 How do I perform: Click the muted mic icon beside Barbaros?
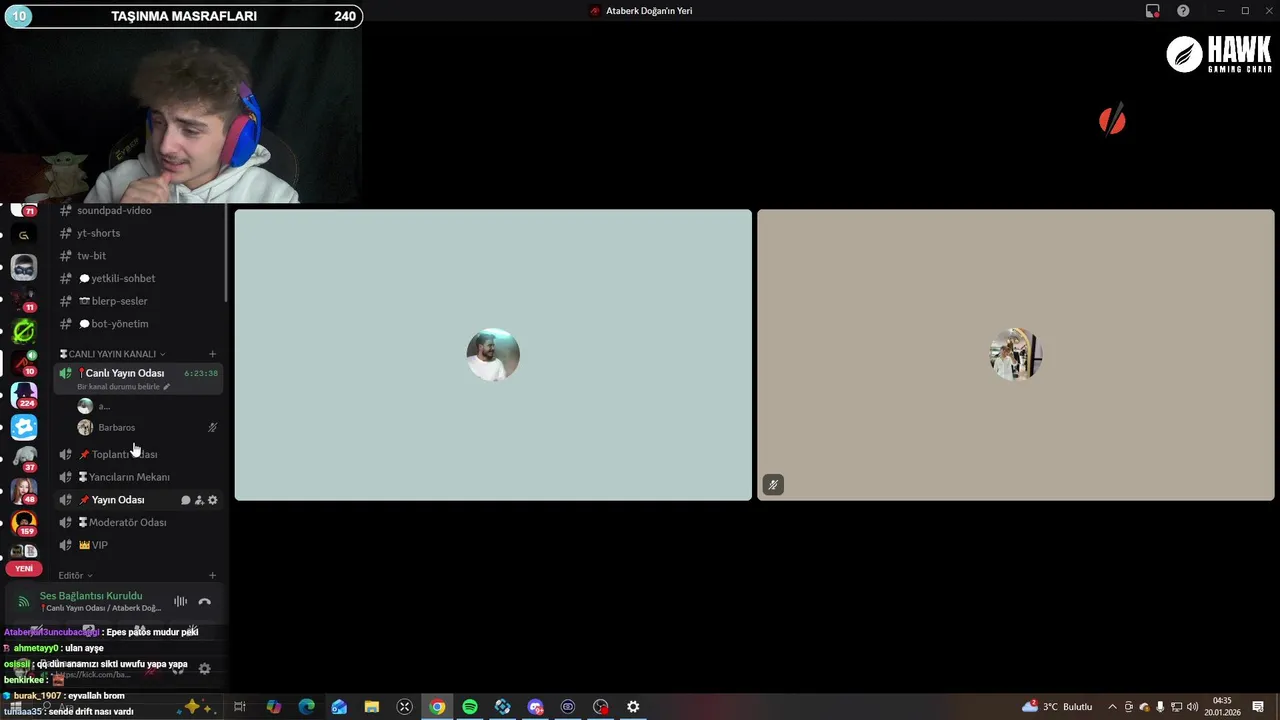(x=212, y=428)
